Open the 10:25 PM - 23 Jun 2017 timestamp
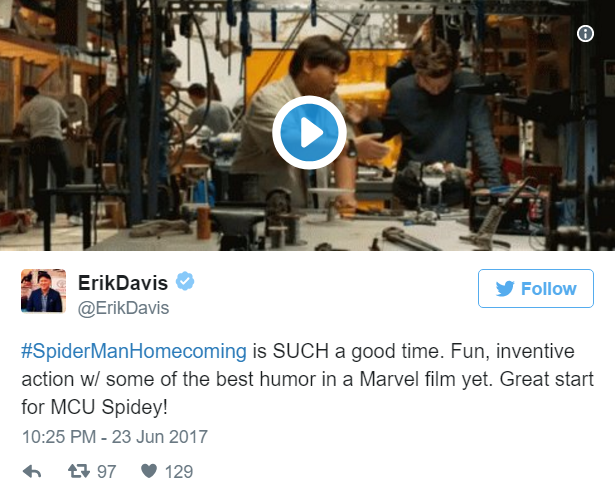The image size is (615, 492). point(115,437)
